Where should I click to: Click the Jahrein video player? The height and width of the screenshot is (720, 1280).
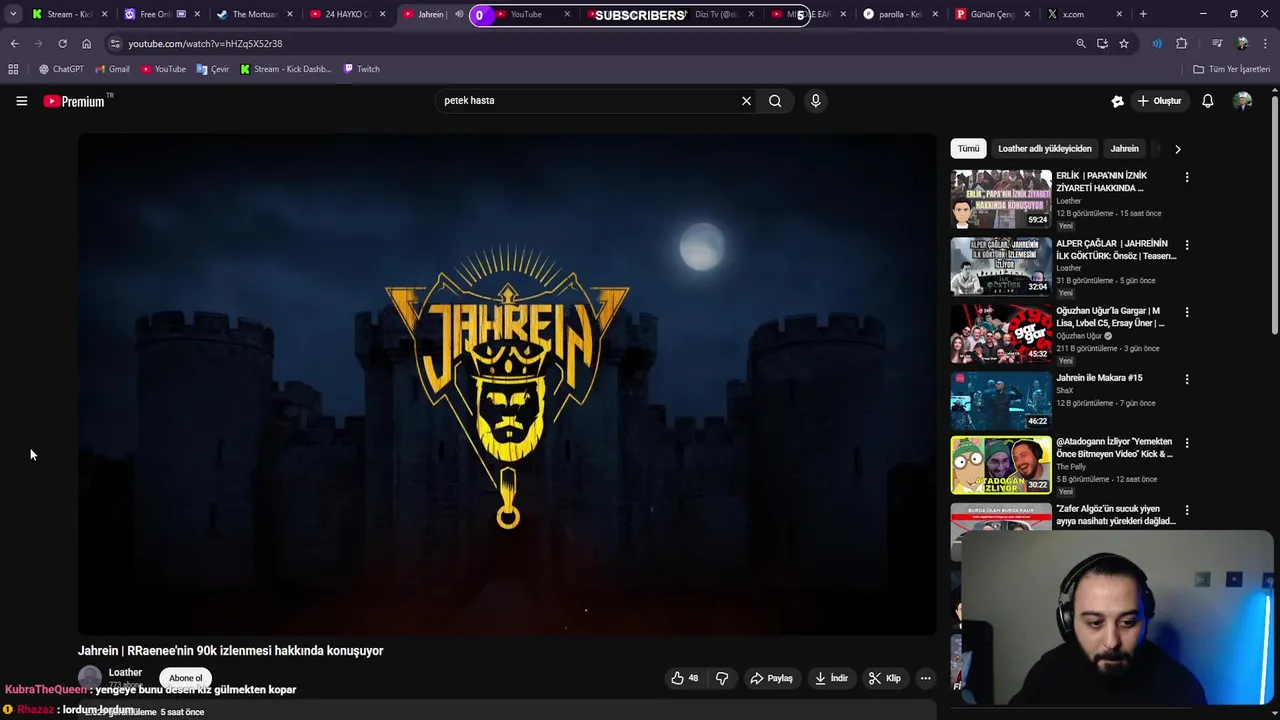pos(507,384)
